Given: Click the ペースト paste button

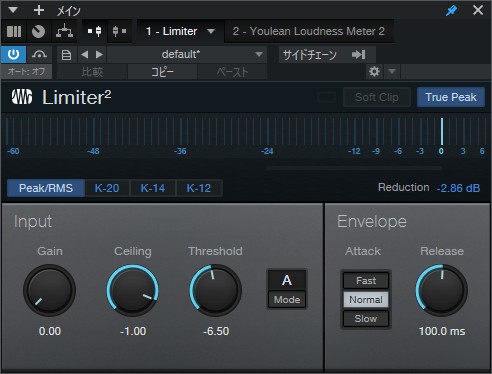Looking at the screenshot, I should click(x=232, y=72).
